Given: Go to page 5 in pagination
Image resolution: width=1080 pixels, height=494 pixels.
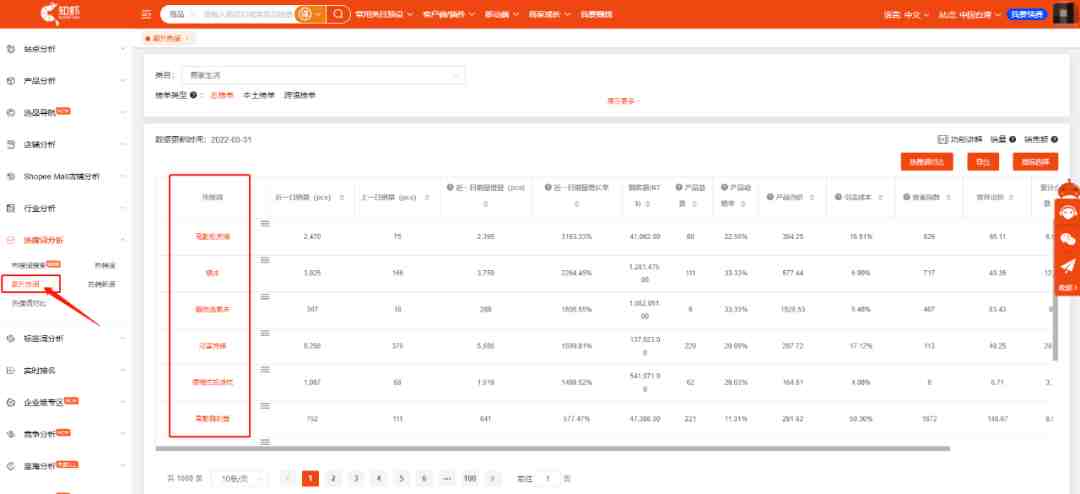Looking at the screenshot, I should (401, 478).
